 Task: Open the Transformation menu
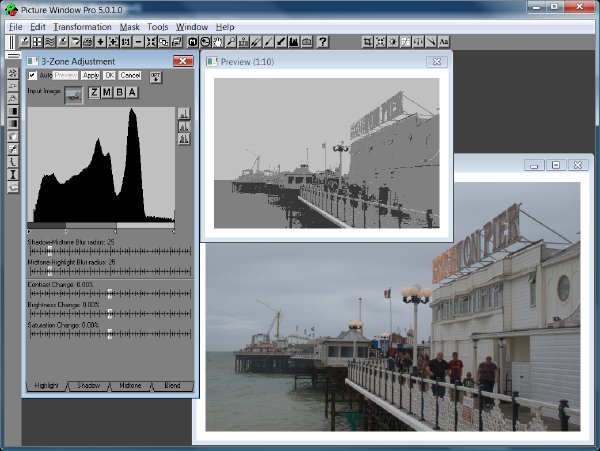click(82, 27)
